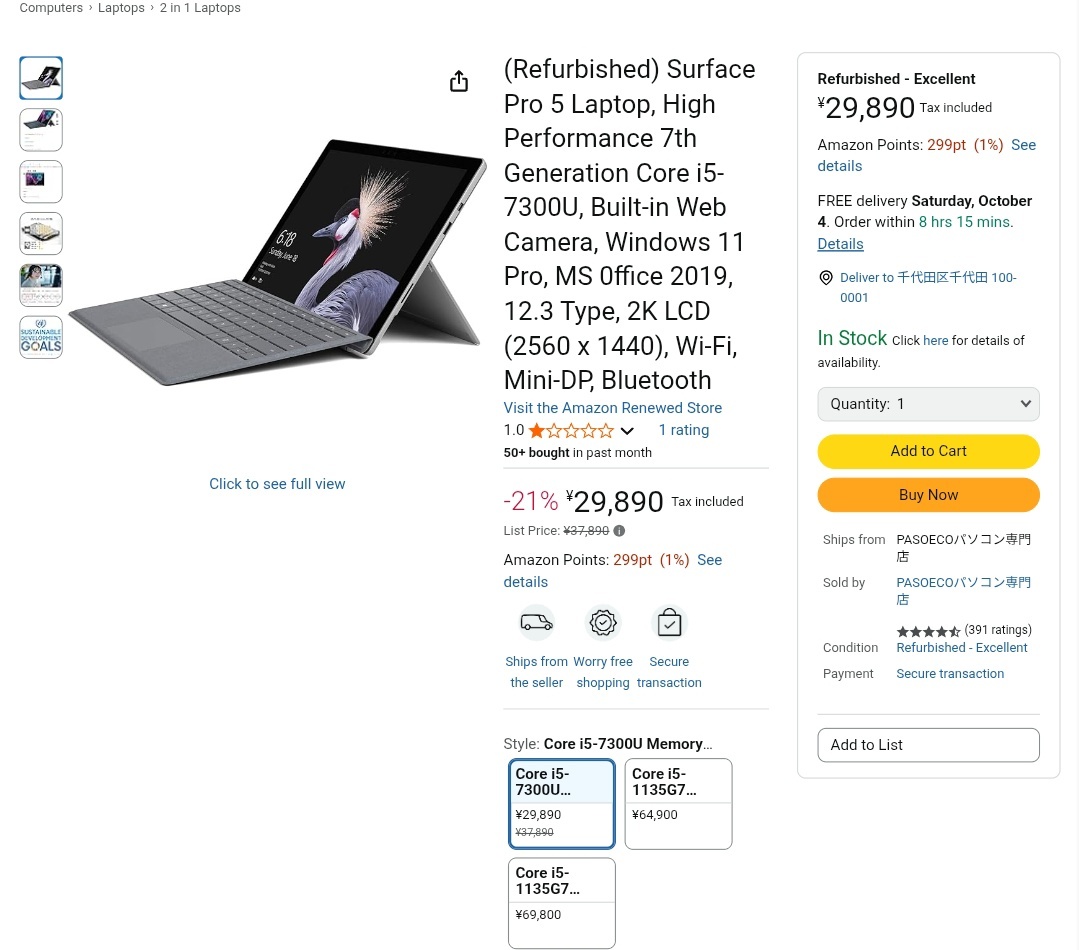Viewport: 1079px width, 950px height.
Task: Click the share icon above product image
Action: [x=459, y=82]
